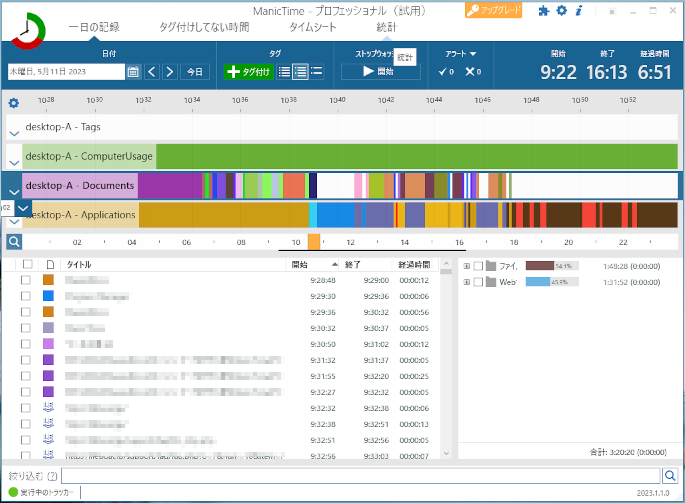Click the 絞り込む filter text field
Viewport: 685px width, 503px height.
pos(361,475)
